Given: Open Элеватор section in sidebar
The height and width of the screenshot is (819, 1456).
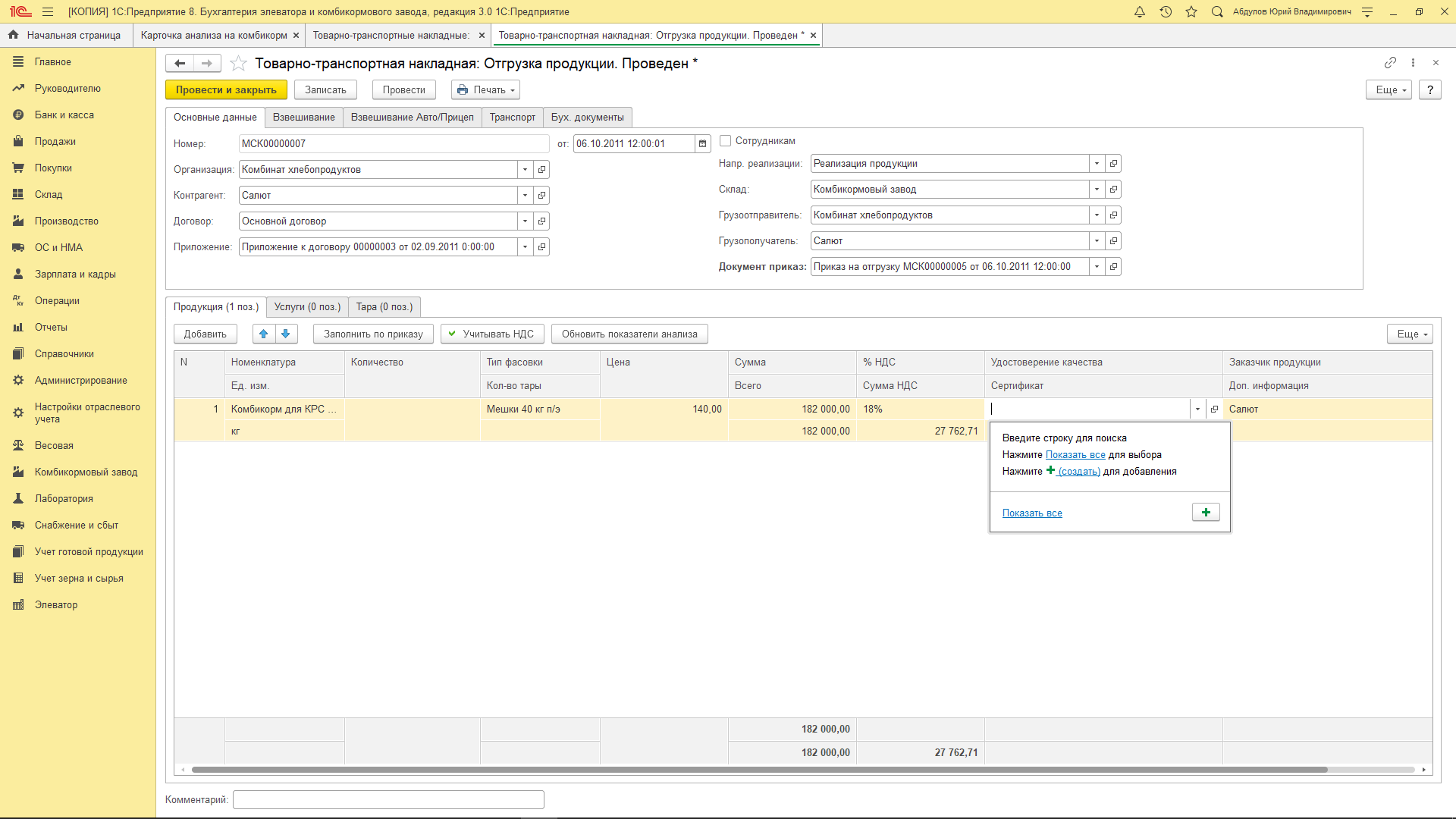Looking at the screenshot, I should pos(56,604).
